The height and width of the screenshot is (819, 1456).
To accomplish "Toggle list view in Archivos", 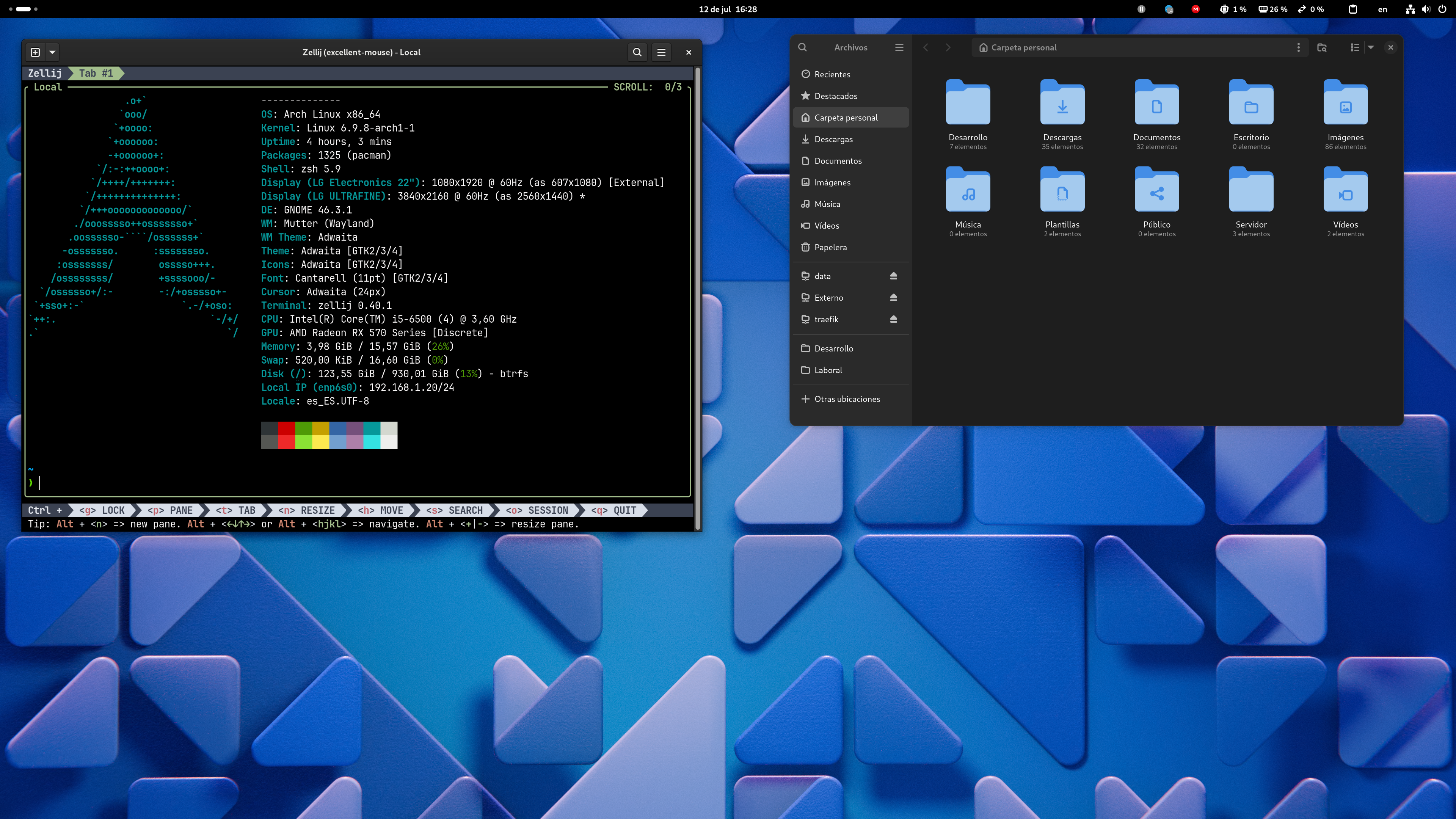I will point(1354,47).
